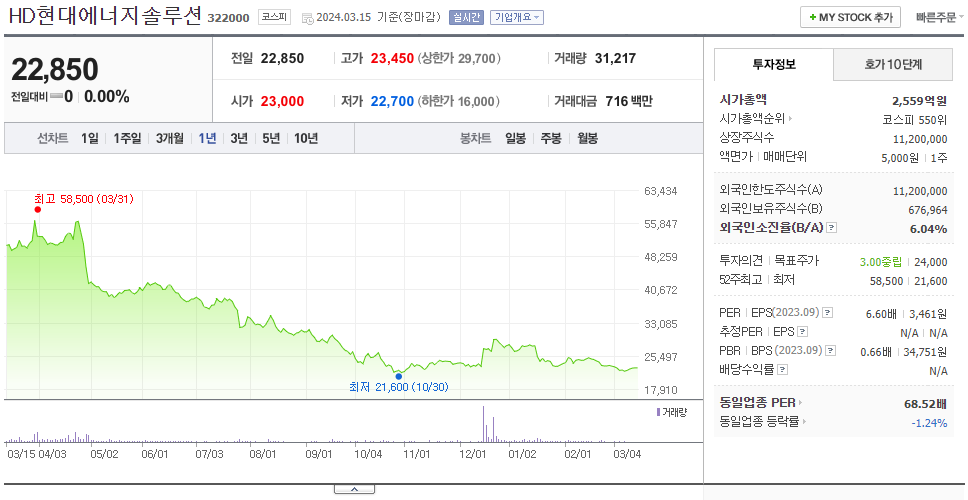
Task: Show the 일봉 candlestick chart
Action: tap(515, 138)
